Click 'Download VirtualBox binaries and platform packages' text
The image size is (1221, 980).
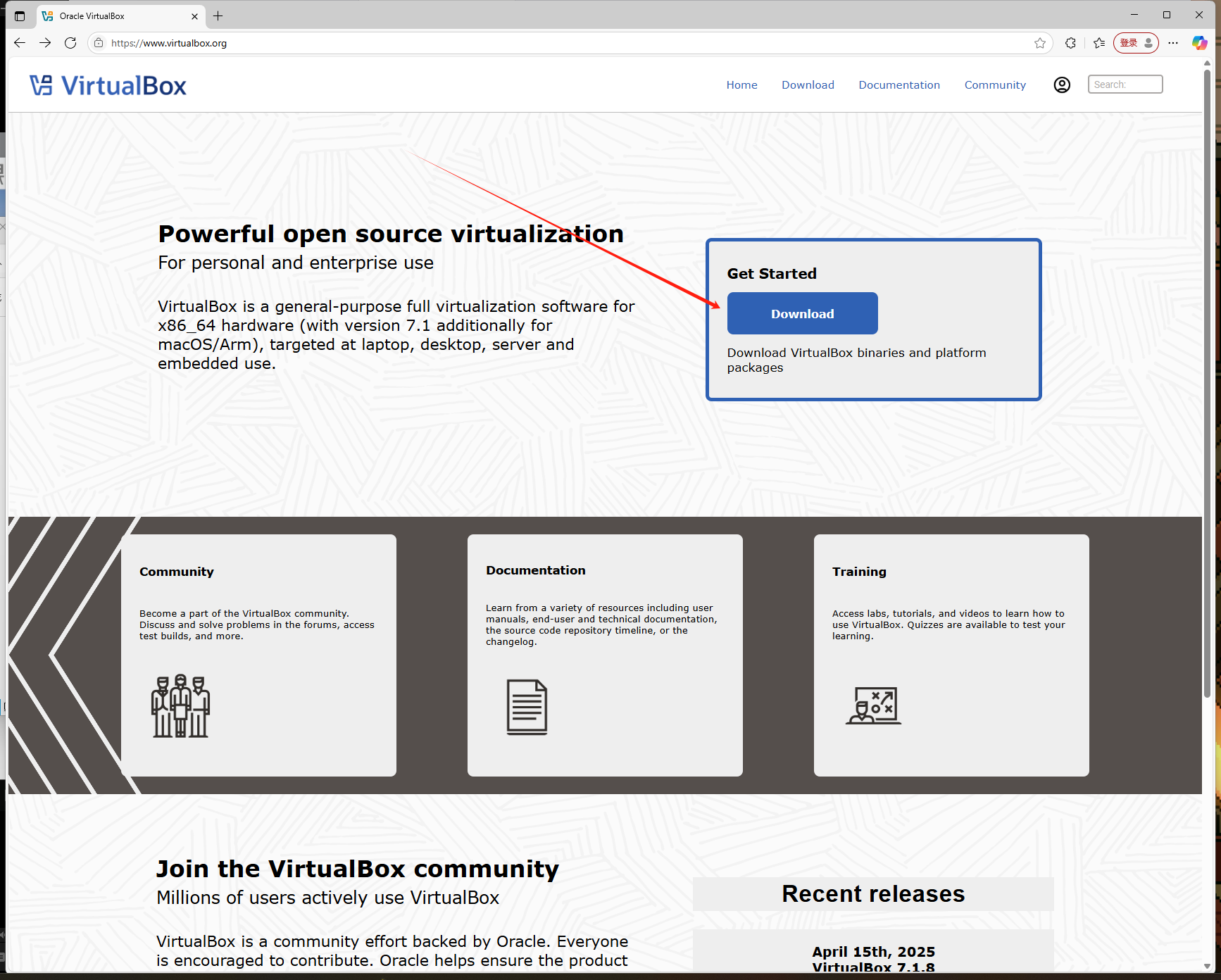click(857, 360)
